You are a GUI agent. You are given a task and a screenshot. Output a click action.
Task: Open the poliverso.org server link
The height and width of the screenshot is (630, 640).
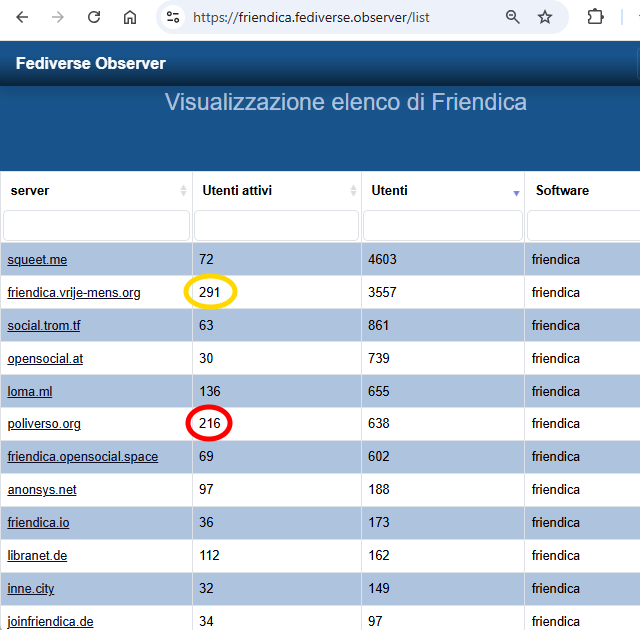[x=44, y=424]
